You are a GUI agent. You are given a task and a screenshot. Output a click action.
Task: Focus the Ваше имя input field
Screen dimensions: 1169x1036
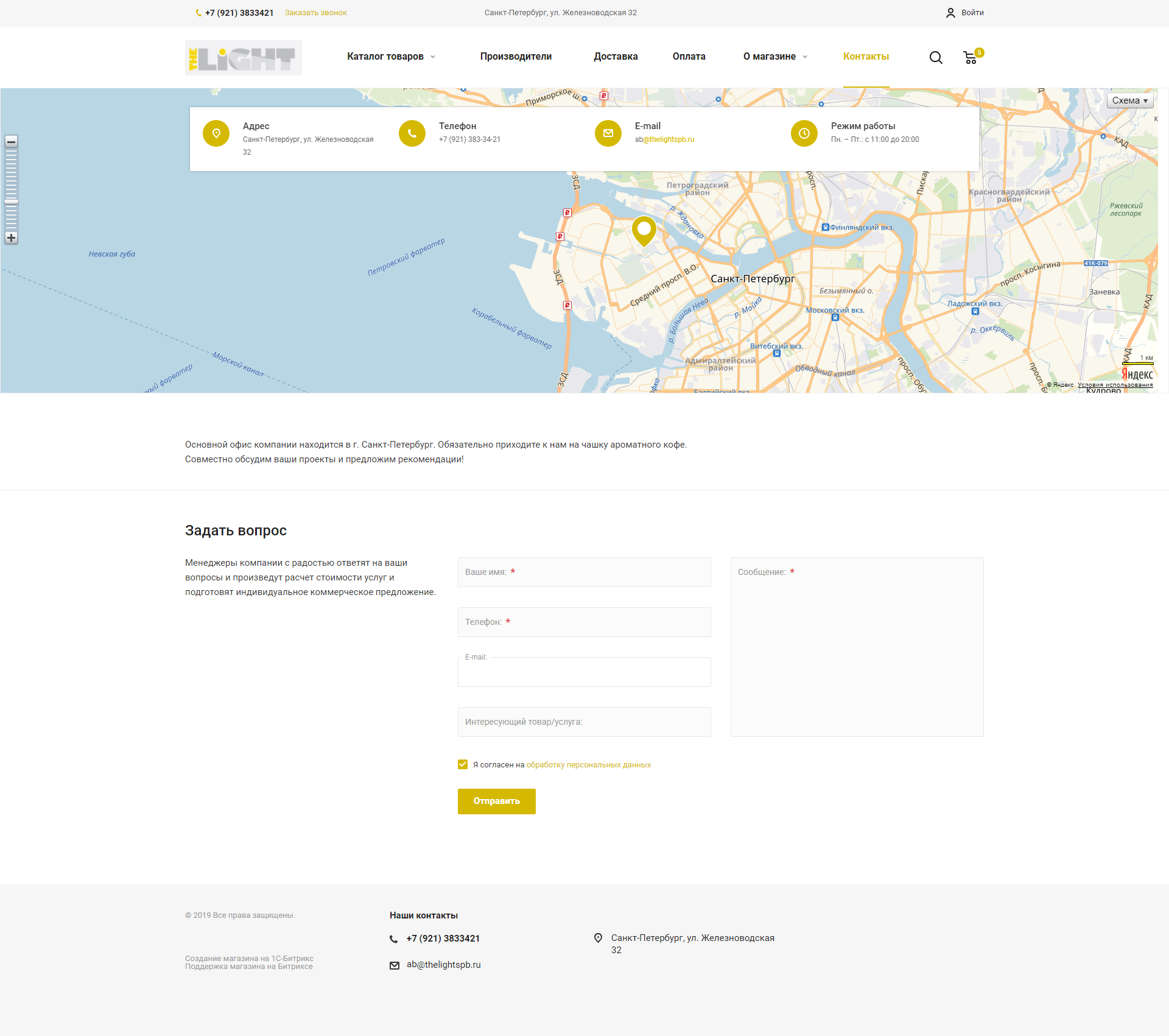click(x=584, y=572)
